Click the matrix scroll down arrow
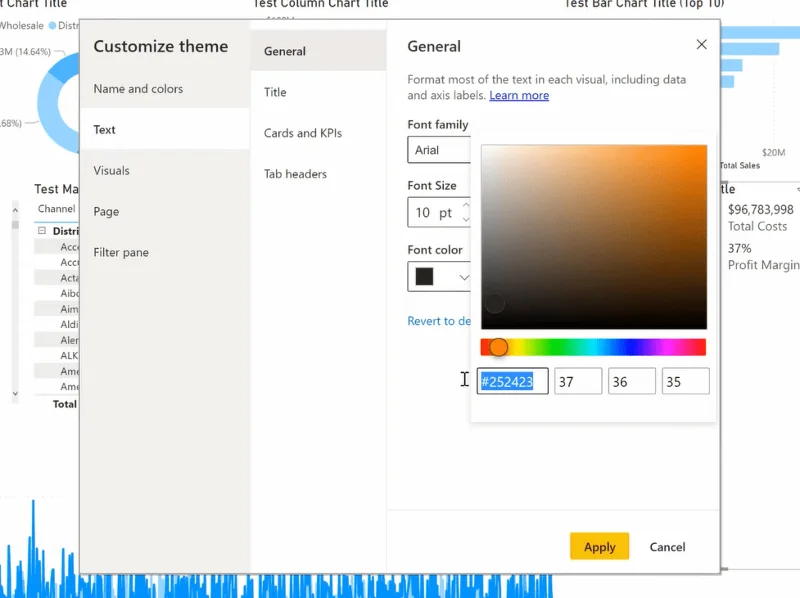 click(15, 393)
